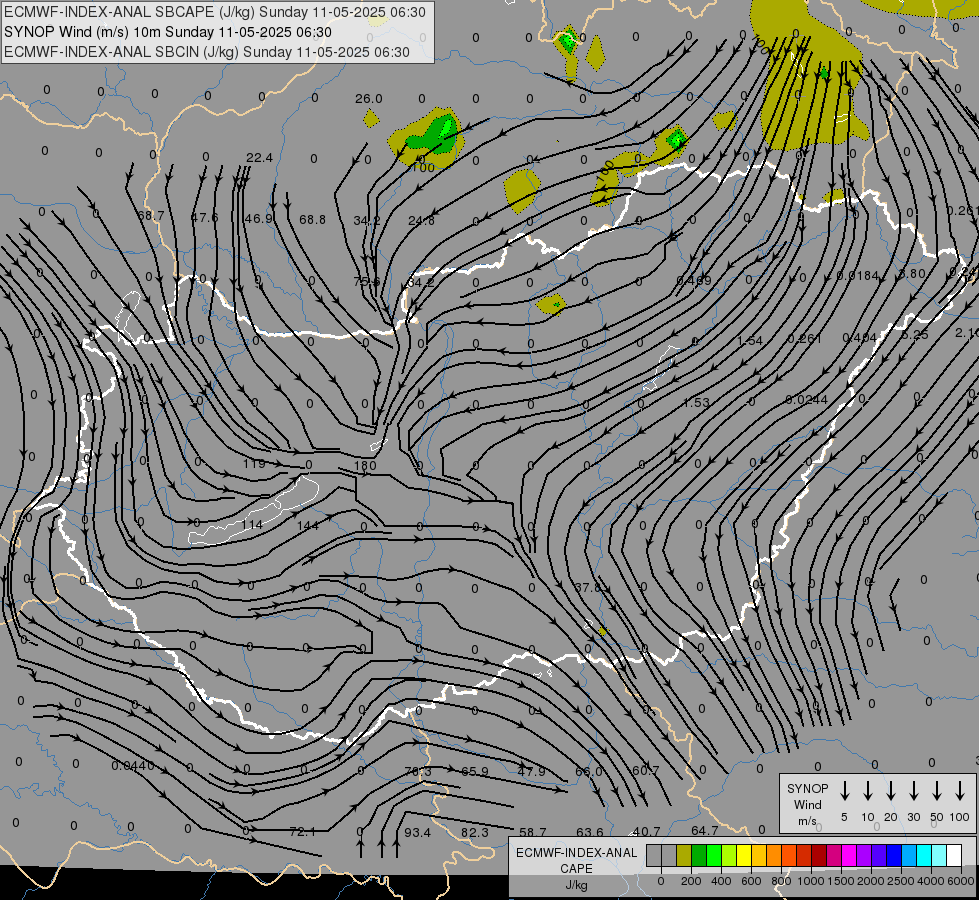Image resolution: width=979 pixels, height=900 pixels.
Task: Click the 64.7 value on the map
Action: point(704,830)
